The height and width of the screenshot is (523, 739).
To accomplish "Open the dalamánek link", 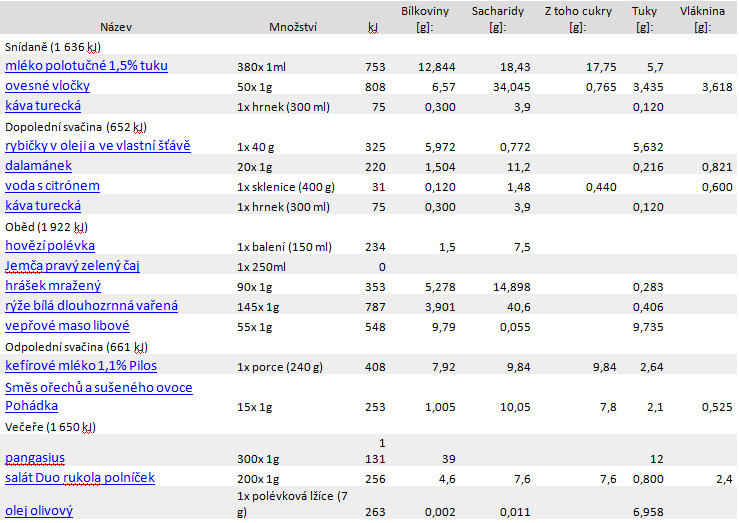I will click(39, 166).
